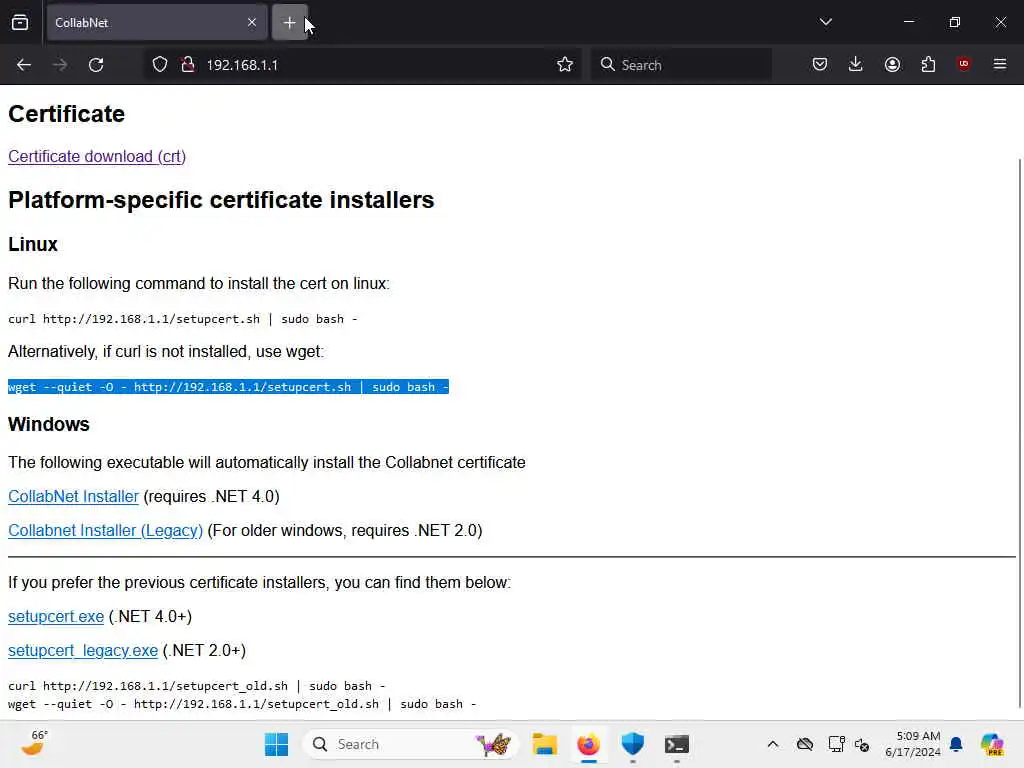Click the cloud sync tray icon

805,744
